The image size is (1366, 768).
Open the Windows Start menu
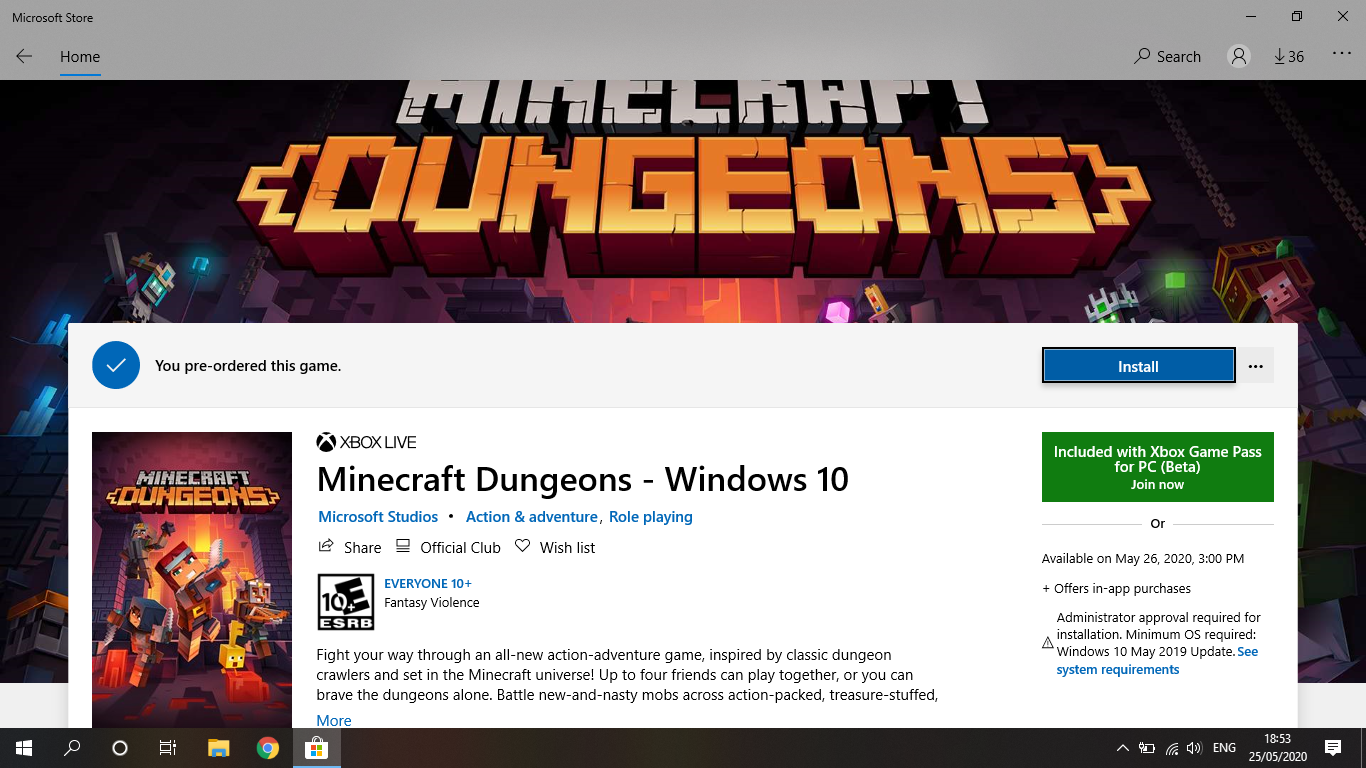24,748
